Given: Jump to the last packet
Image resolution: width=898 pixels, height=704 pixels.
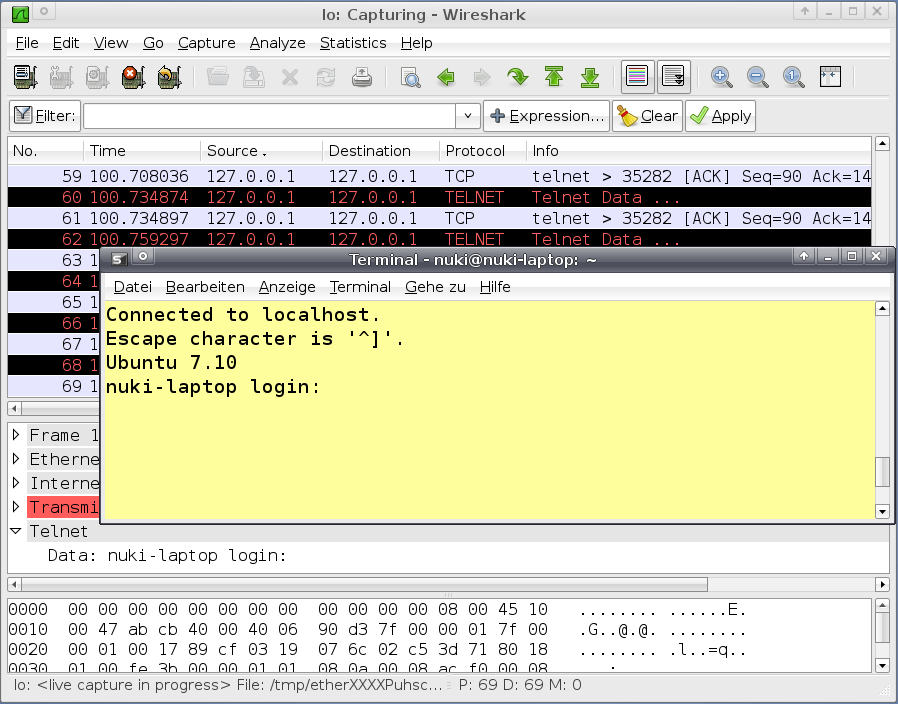Looking at the screenshot, I should click(590, 77).
